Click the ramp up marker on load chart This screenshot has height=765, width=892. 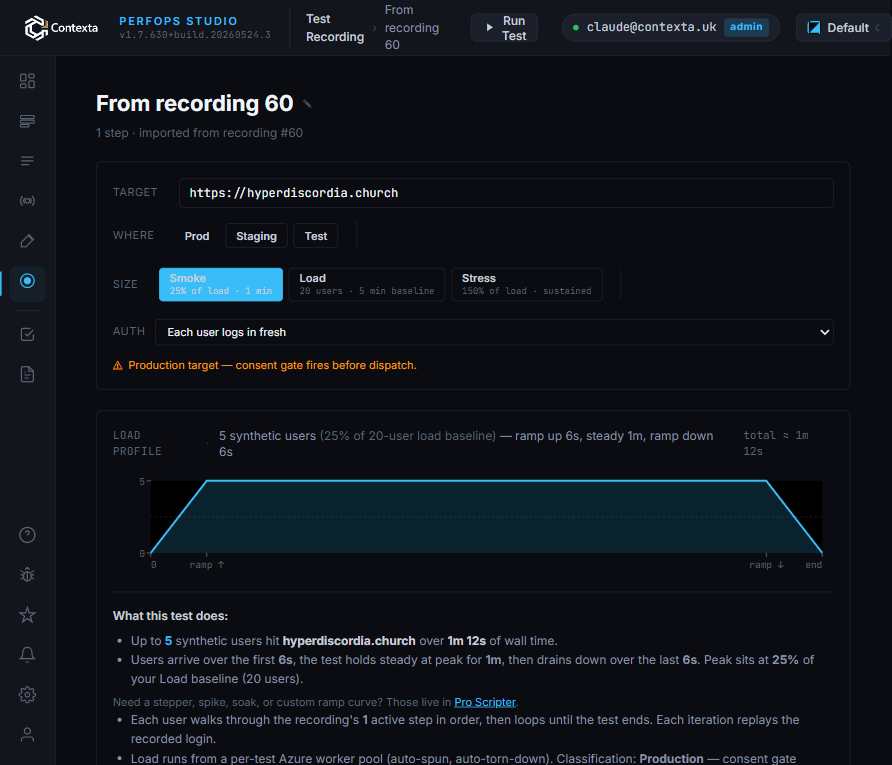207,565
